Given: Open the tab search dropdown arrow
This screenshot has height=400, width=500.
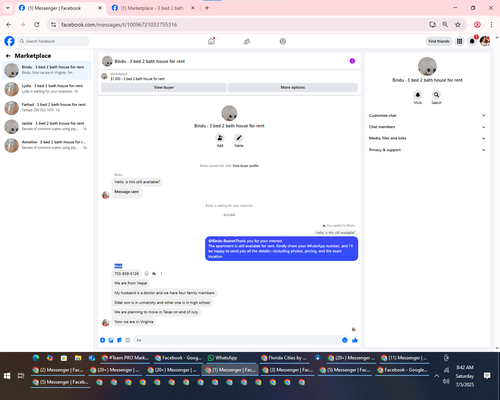Looking at the screenshot, I should pyautogui.click(x=8, y=8).
